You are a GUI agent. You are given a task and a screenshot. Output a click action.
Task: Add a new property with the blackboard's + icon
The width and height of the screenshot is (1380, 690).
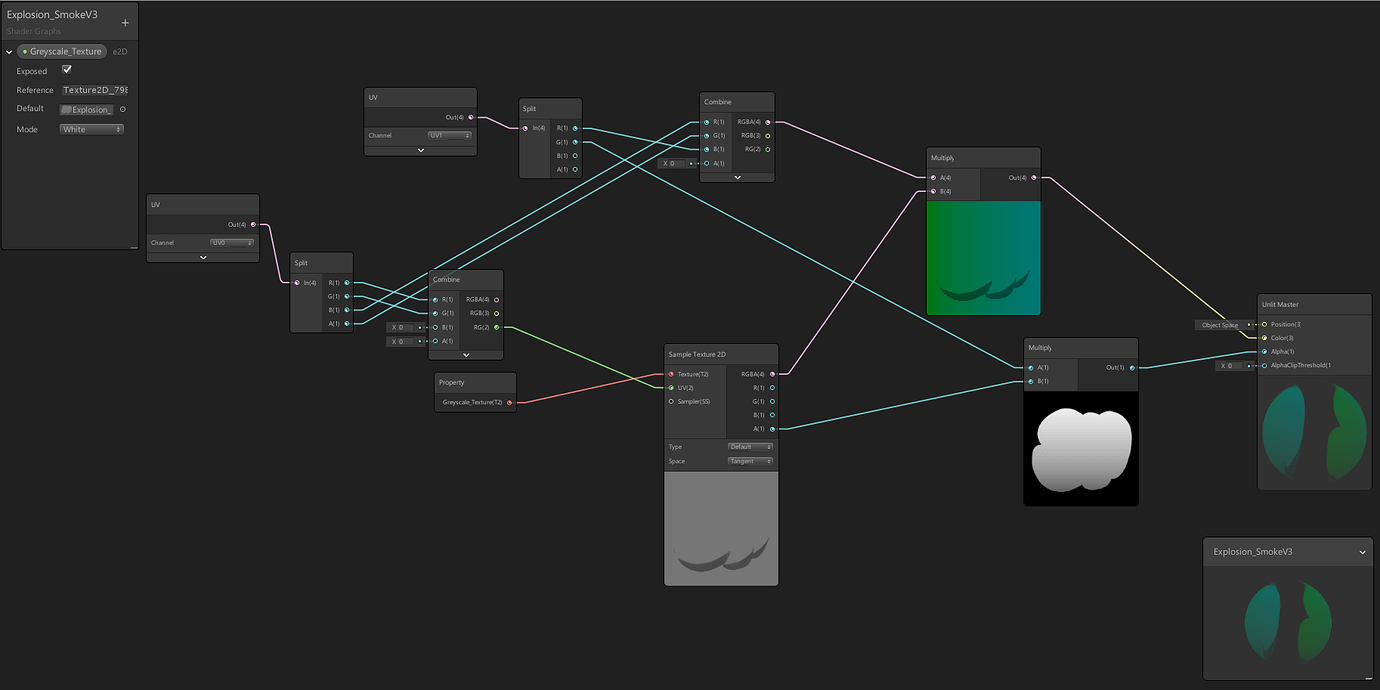(124, 21)
